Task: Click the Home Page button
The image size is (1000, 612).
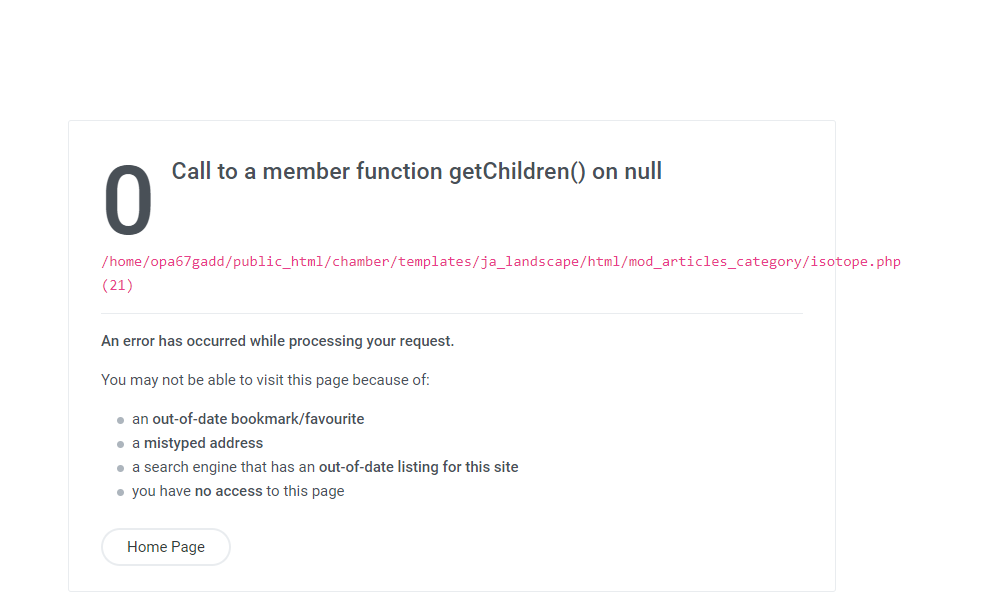Action: pyautogui.click(x=166, y=547)
